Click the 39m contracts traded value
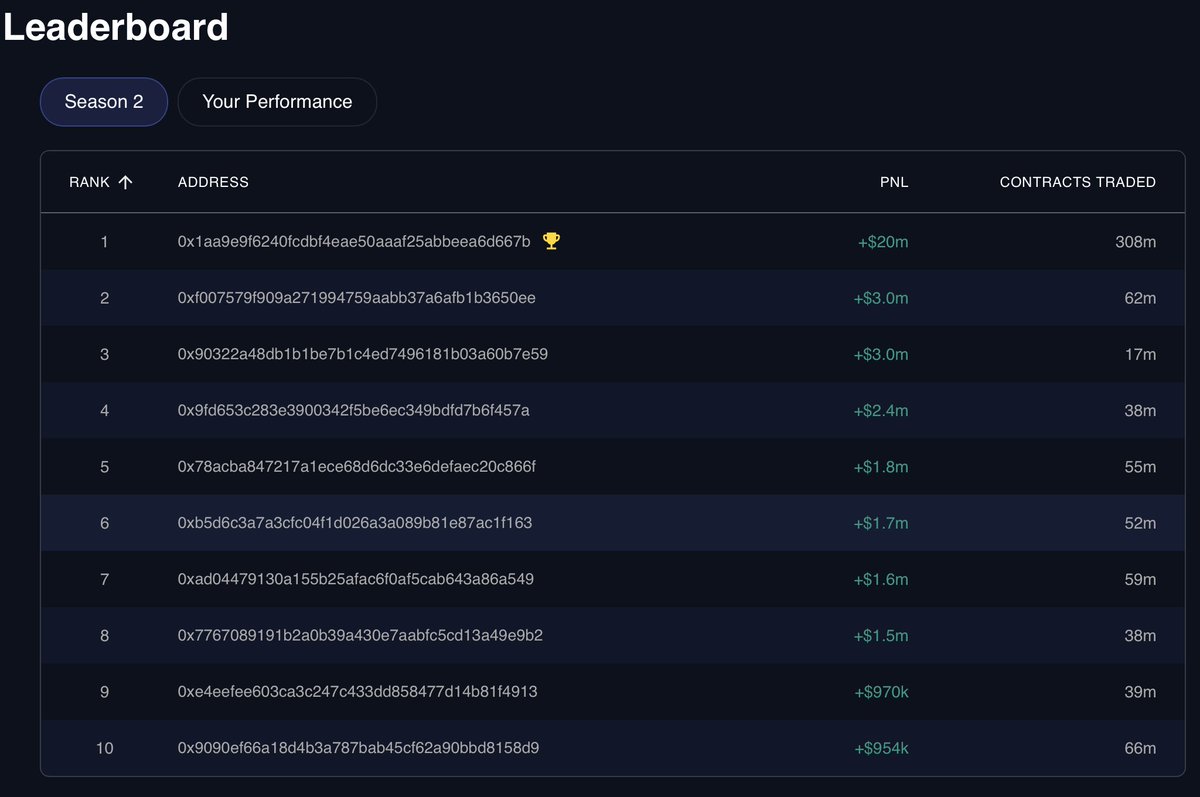Viewport: 1200px width, 797px height. coord(1140,692)
